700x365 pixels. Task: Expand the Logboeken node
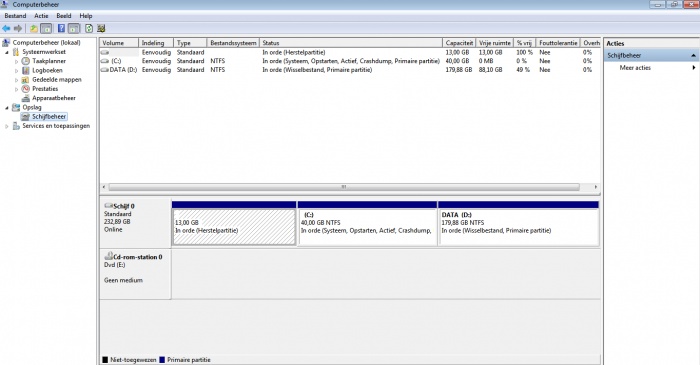[x=17, y=71]
